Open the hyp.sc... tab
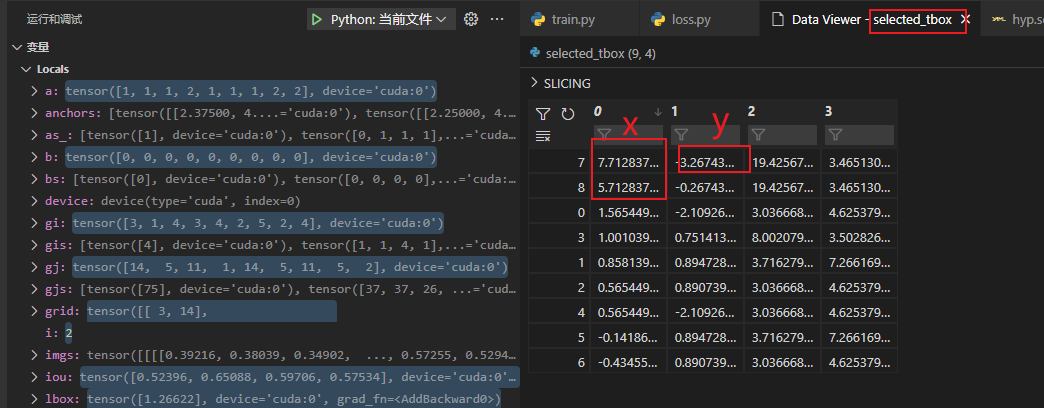Viewport: 1044px width, 408px height. (1012, 19)
